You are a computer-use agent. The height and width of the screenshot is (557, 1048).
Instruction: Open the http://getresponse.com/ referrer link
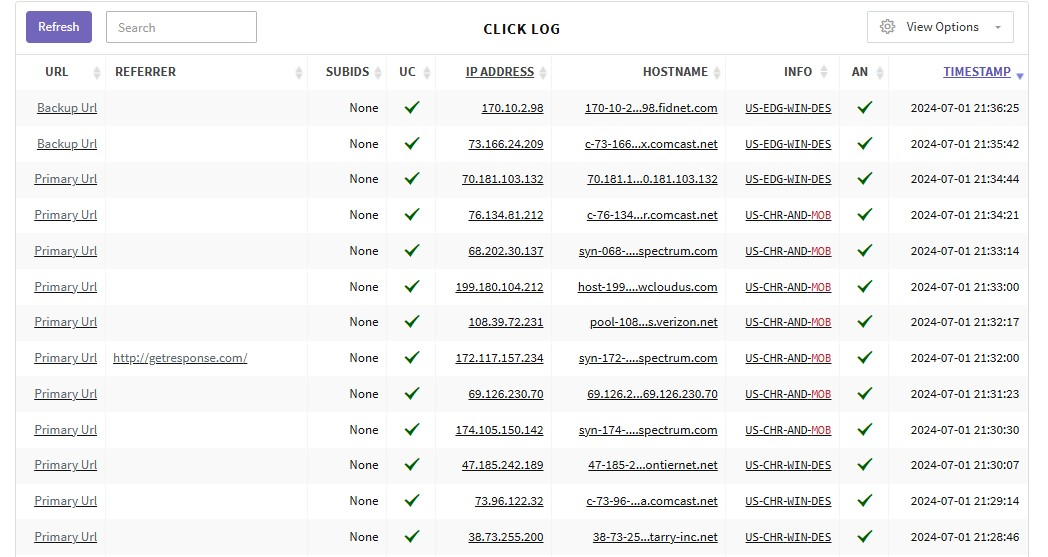[x=180, y=358]
